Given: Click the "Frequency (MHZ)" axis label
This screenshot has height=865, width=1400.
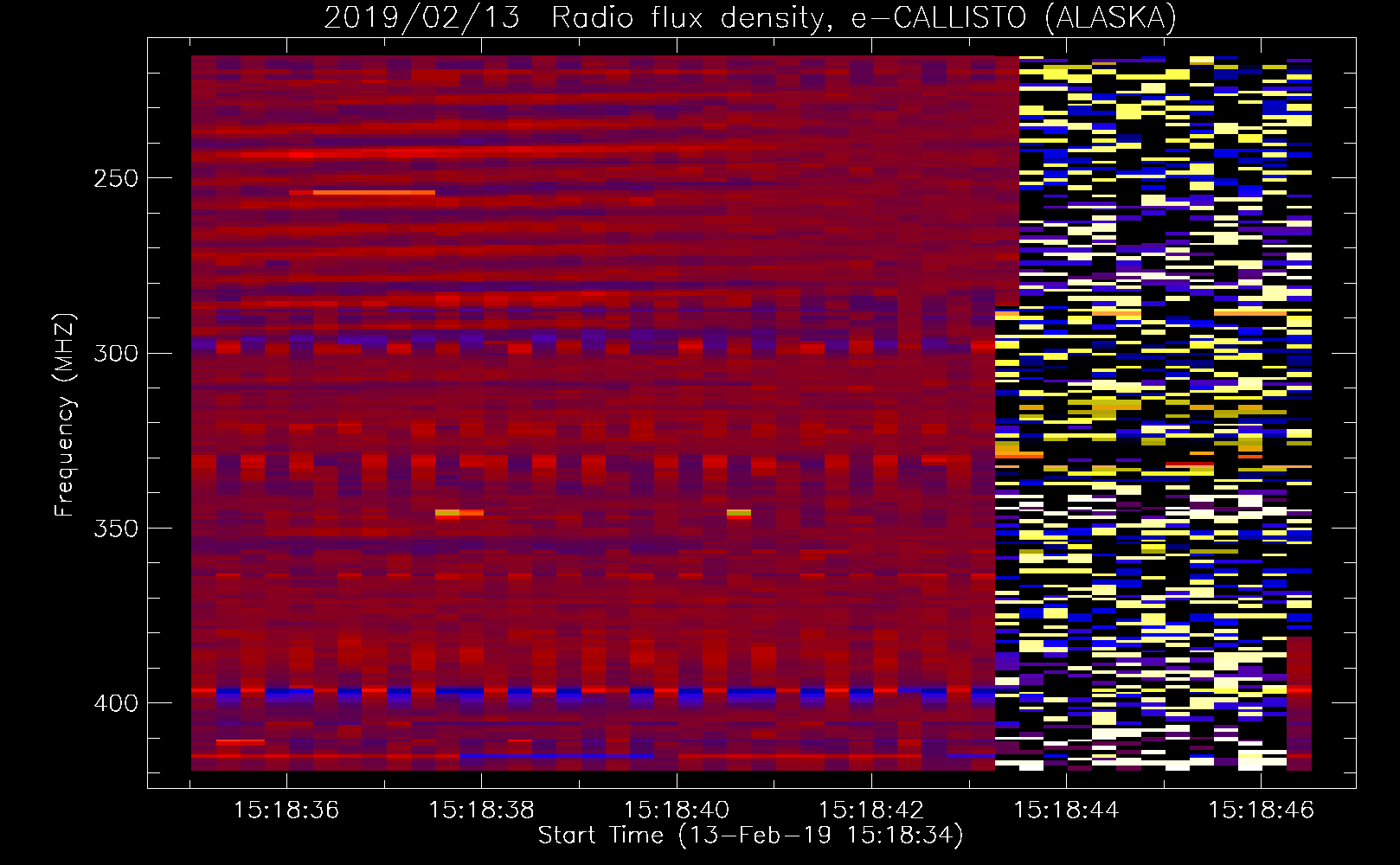Looking at the screenshot, I should point(65,415).
